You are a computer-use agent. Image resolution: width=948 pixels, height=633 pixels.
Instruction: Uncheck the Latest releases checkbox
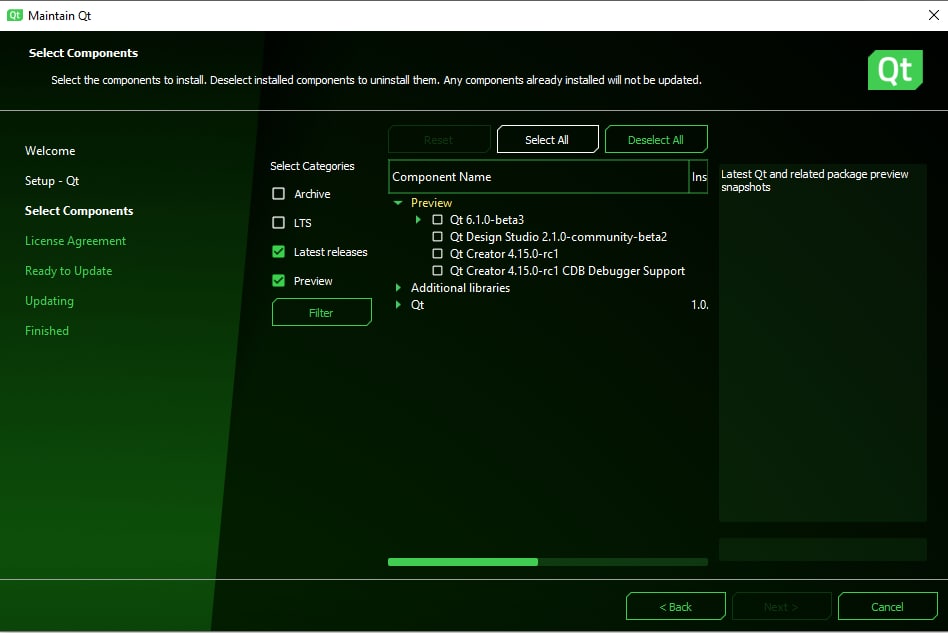(x=278, y=252)
